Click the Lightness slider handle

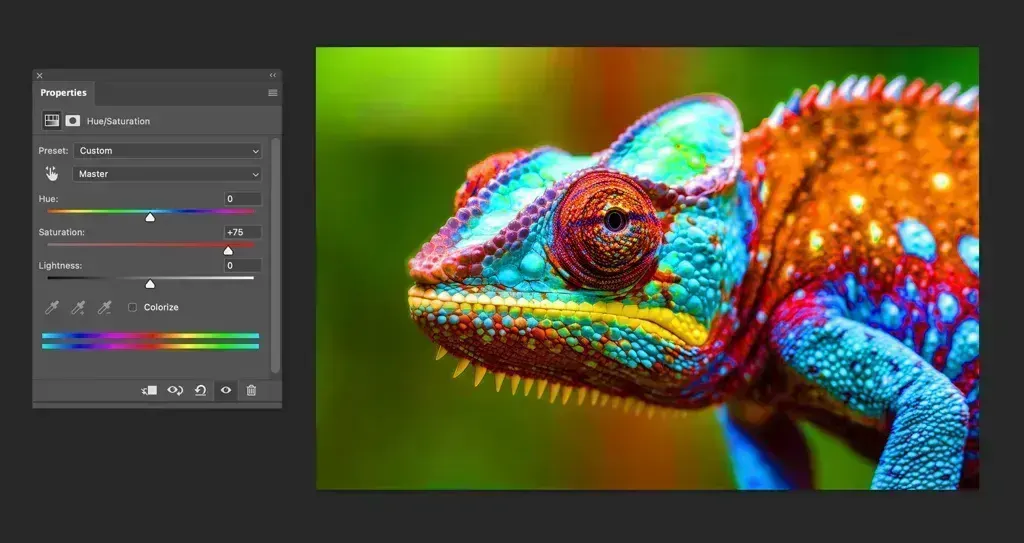click(150, 284)
